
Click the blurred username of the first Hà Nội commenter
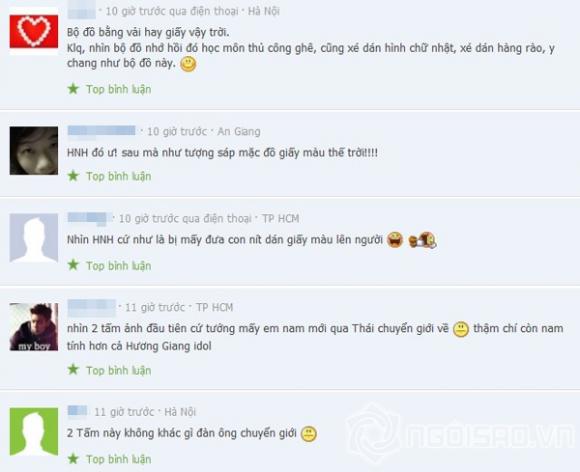point(82,10)
